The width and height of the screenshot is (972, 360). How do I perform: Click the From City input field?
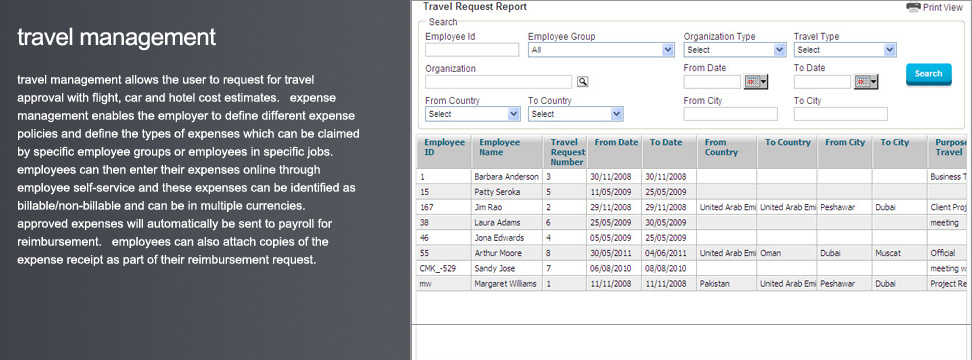point(730,114)
